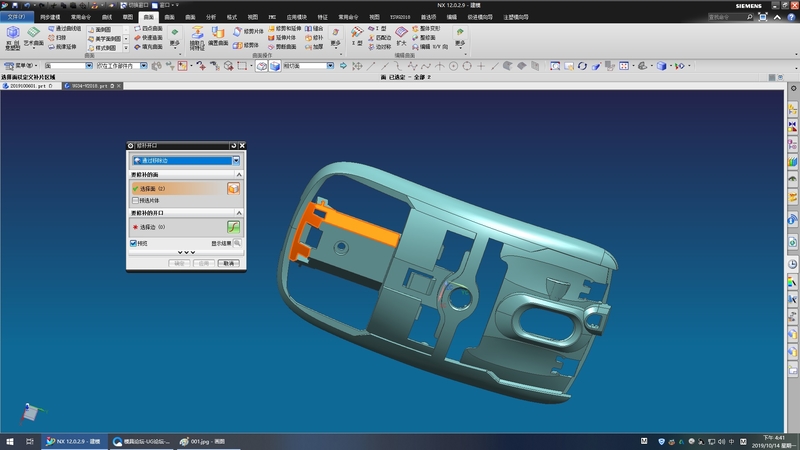
Task: Click the save icon in quick access toolbar
Action: tap(15, 5)
